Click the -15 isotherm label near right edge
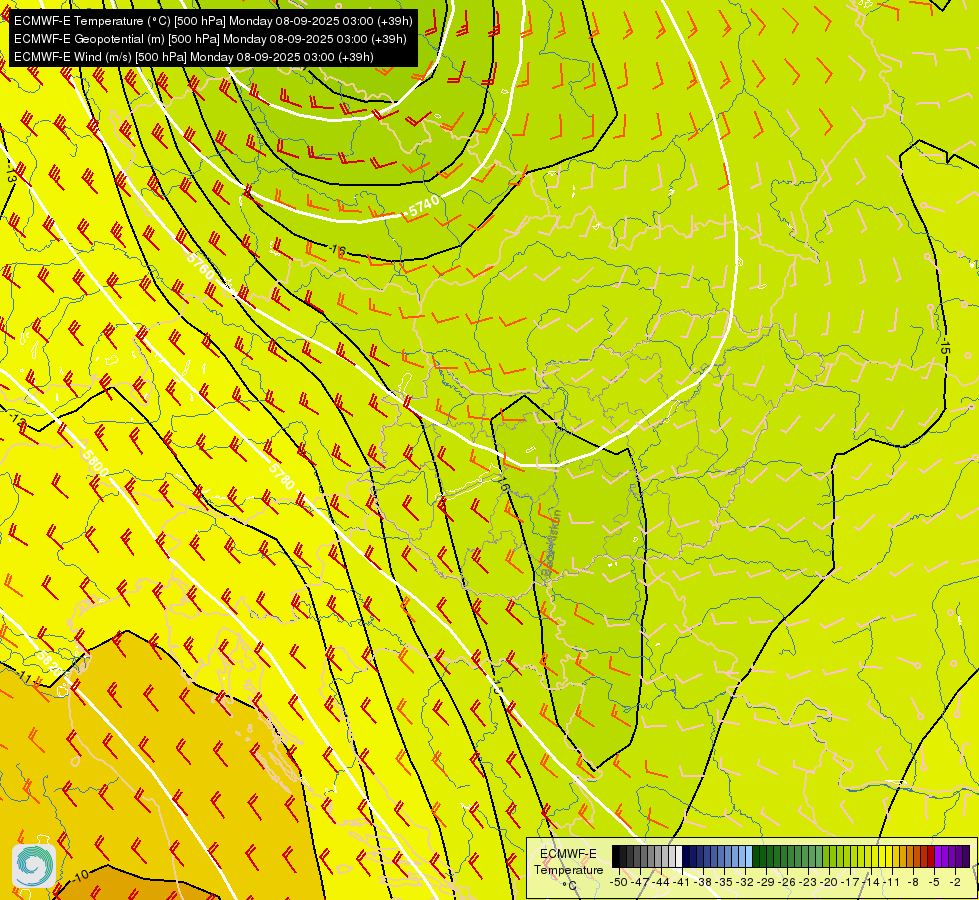Image resolution: width=979 pixels, height=900 pixels. (945, 346)
